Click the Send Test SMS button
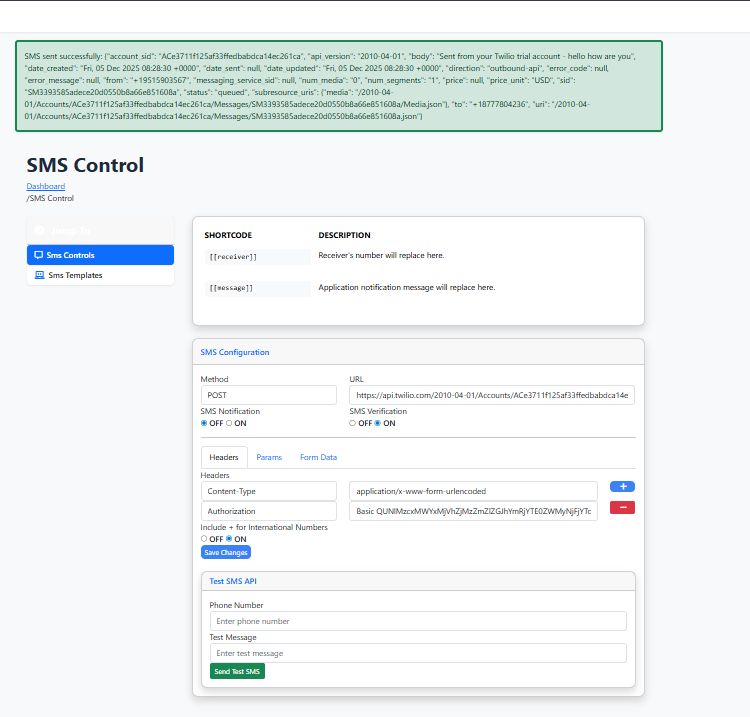Image resolution: width=750 pixels, height=717 pixels. click(237, 672)
